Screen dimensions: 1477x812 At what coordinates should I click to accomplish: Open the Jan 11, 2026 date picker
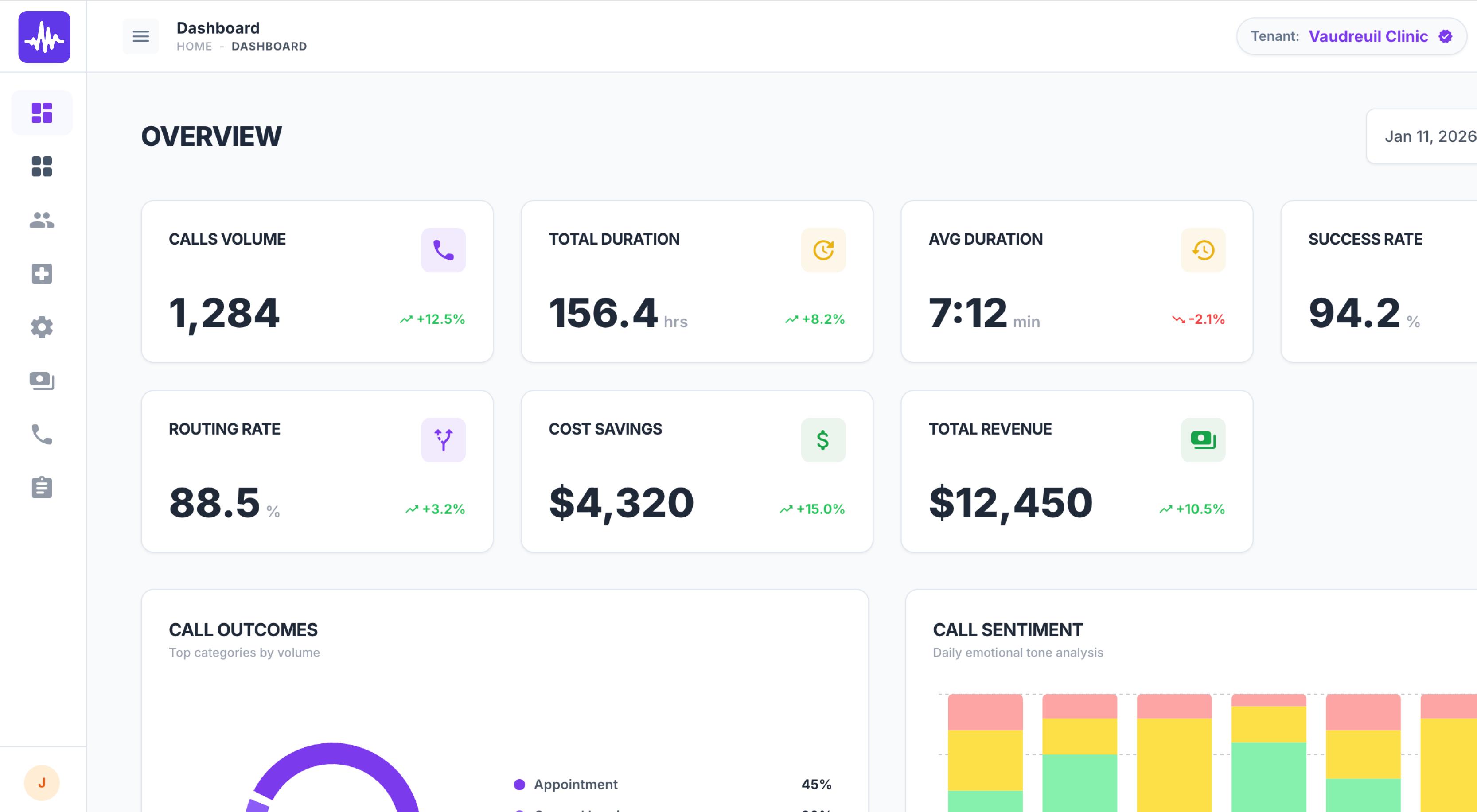tap(1429, 136)
